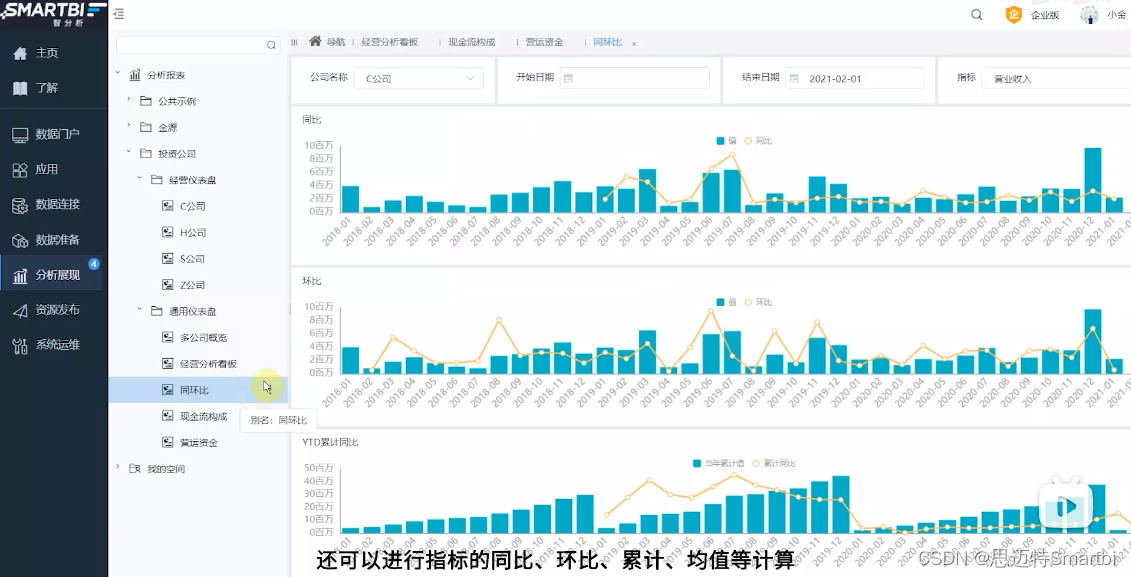Screen dimensions: 1131x577
Task: Click the 开始日期 date input
Action: (635, 78)
